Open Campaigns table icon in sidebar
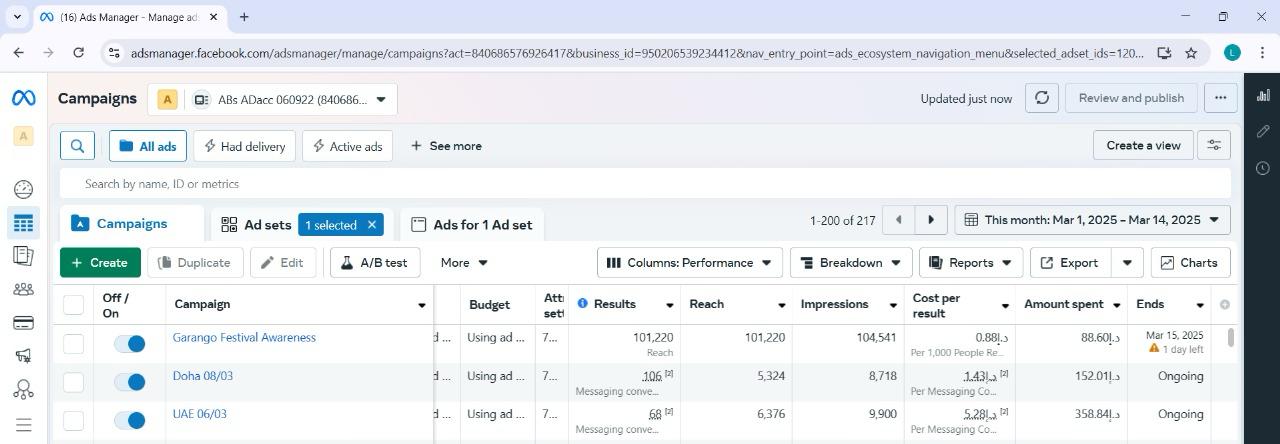This screenshot has width=1280, height=444. pyautogui.click(x=23, y=223)
